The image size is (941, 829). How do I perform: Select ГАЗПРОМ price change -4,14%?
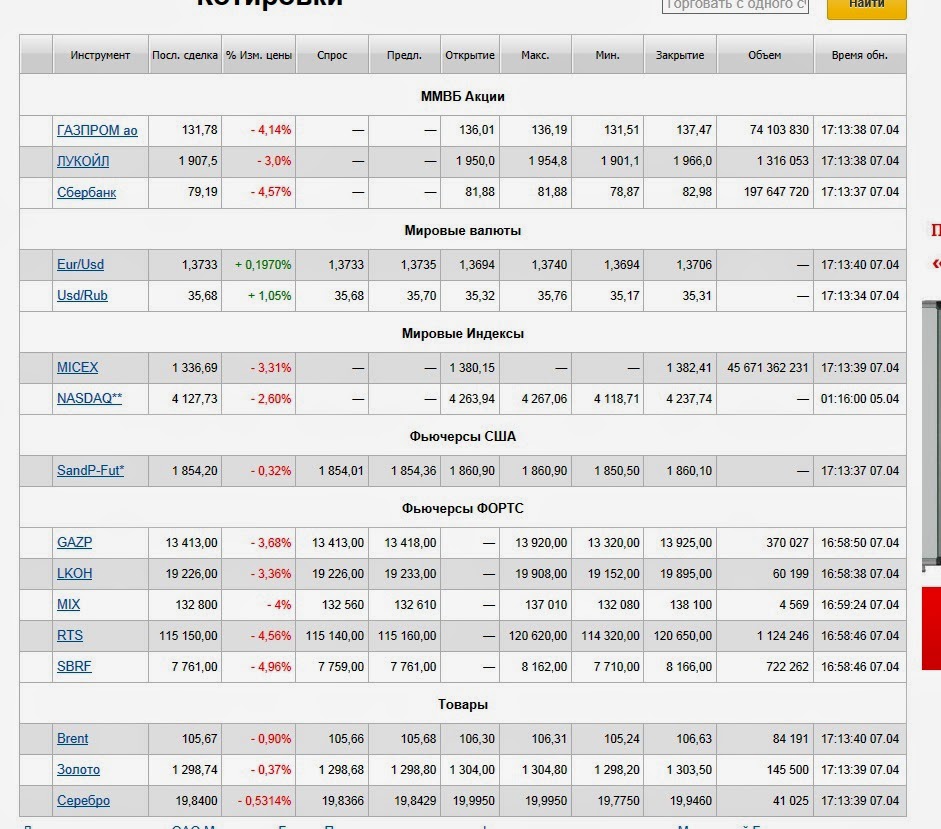click(x=271, y=130)
